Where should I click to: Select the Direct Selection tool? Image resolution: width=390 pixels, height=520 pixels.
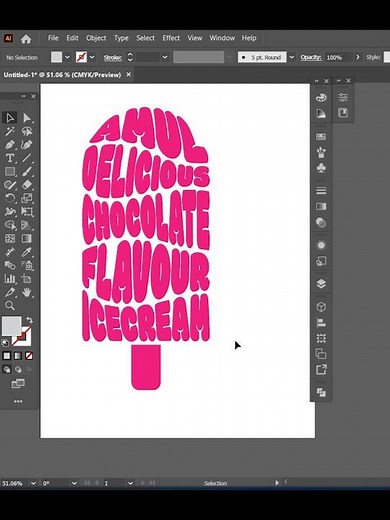[x=27, y=118]
